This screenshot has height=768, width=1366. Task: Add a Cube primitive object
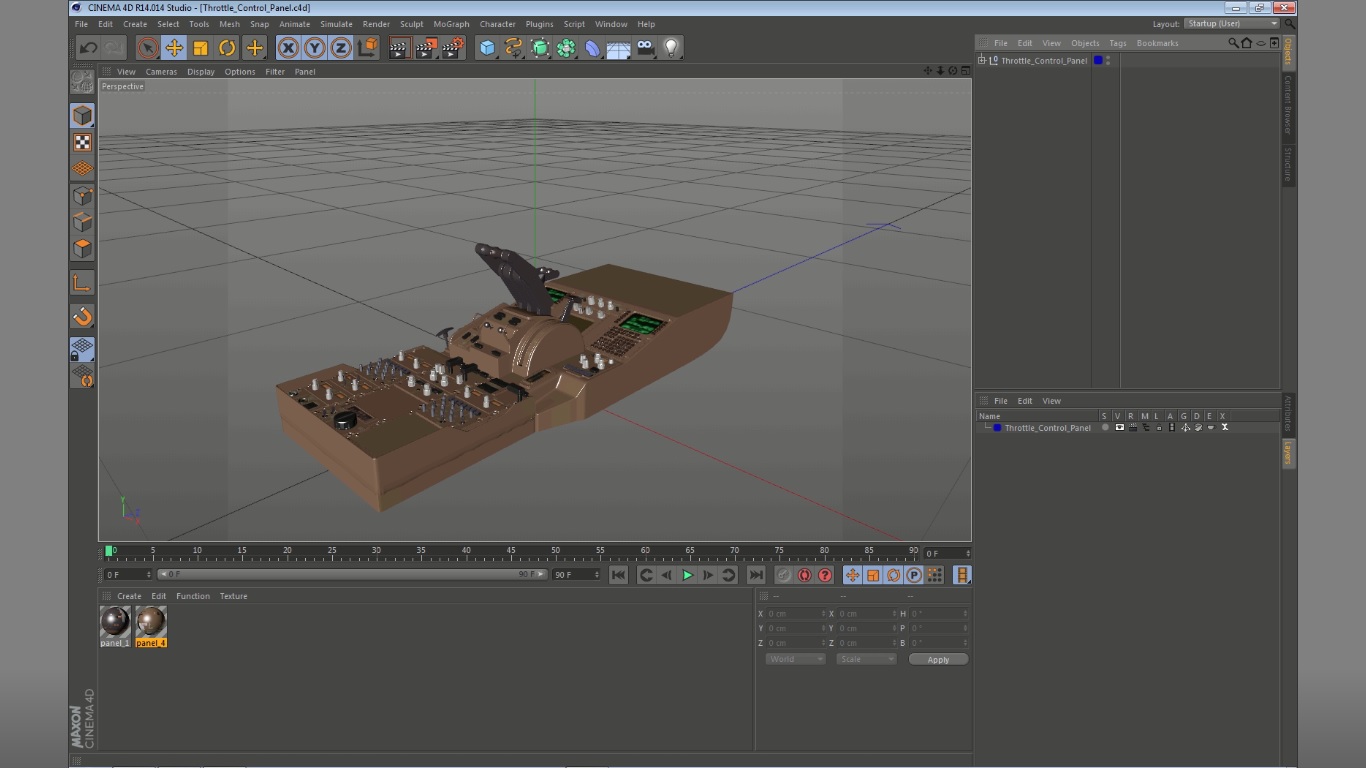pos(487,47)
